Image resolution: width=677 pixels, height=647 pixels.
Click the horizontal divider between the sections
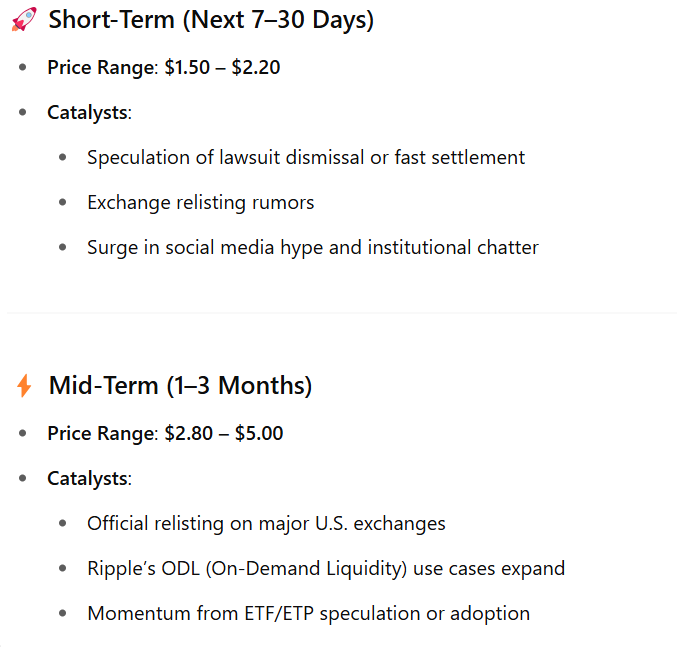click(340, 312)
